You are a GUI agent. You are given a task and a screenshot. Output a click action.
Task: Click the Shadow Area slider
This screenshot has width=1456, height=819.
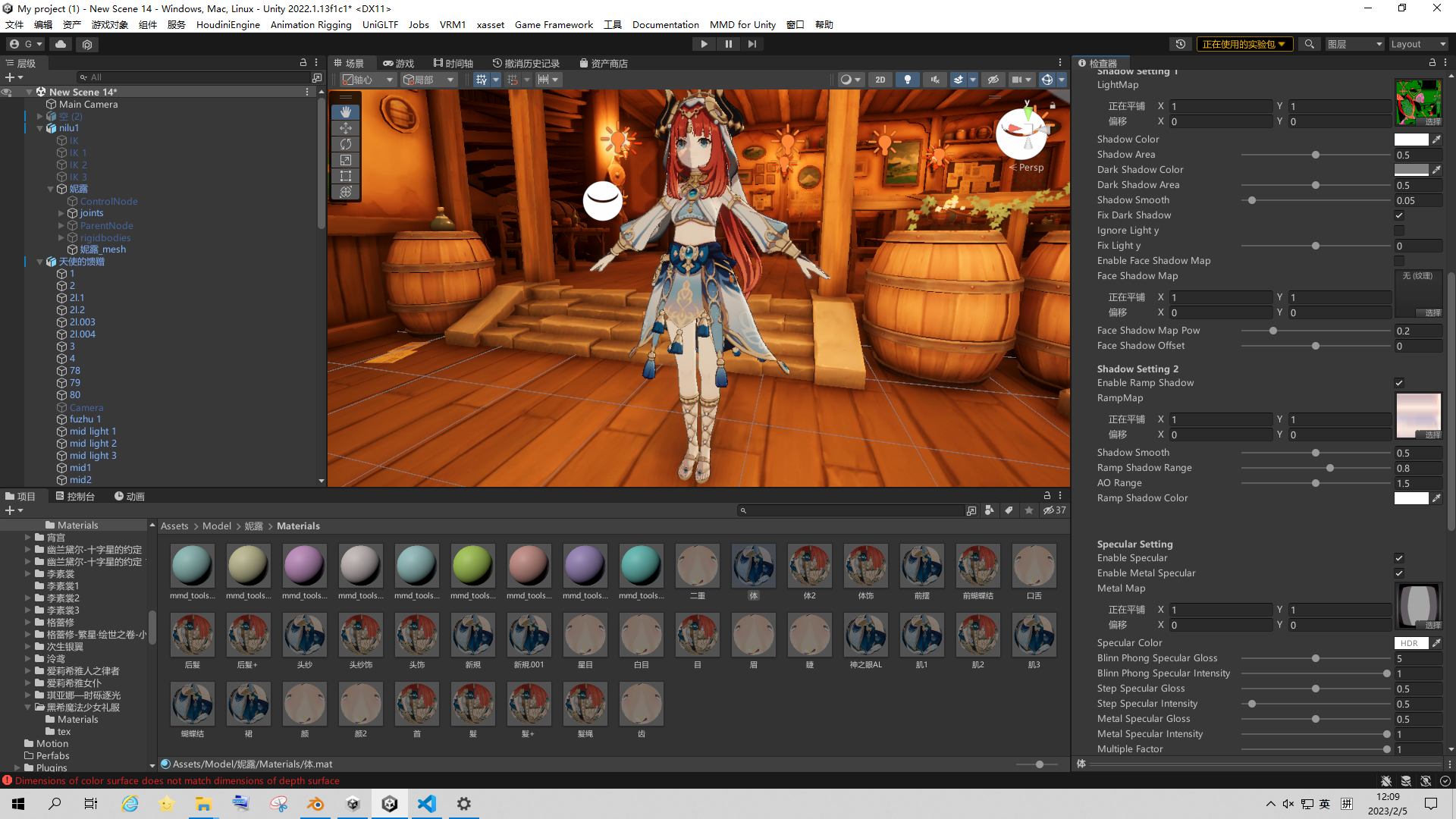(x=1316, y=155)
